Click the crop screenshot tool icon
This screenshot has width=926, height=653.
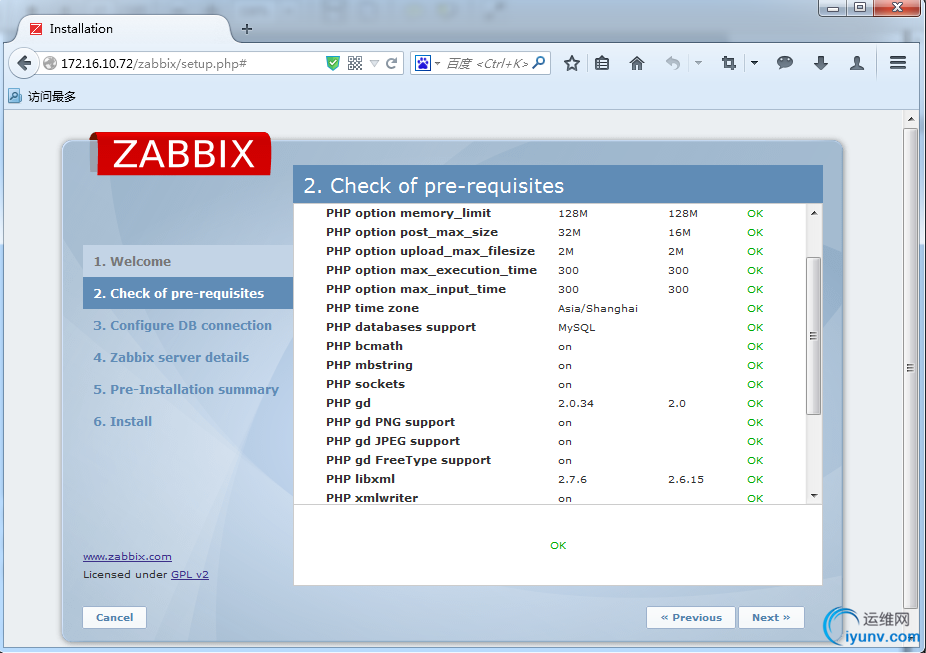pos(729,63)
